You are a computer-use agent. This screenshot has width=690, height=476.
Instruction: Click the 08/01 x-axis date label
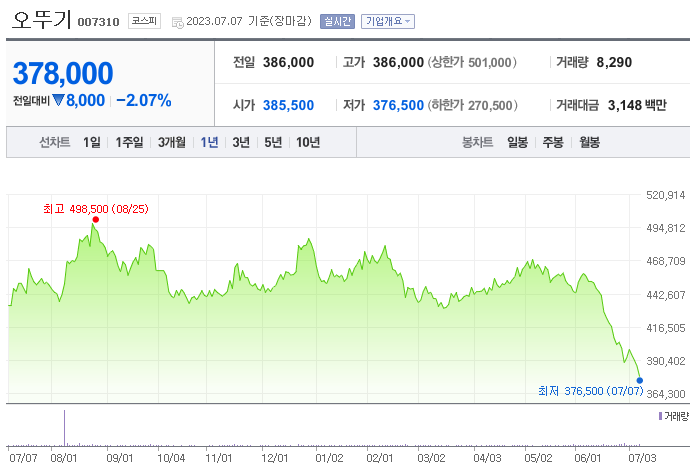coord(64,458)
